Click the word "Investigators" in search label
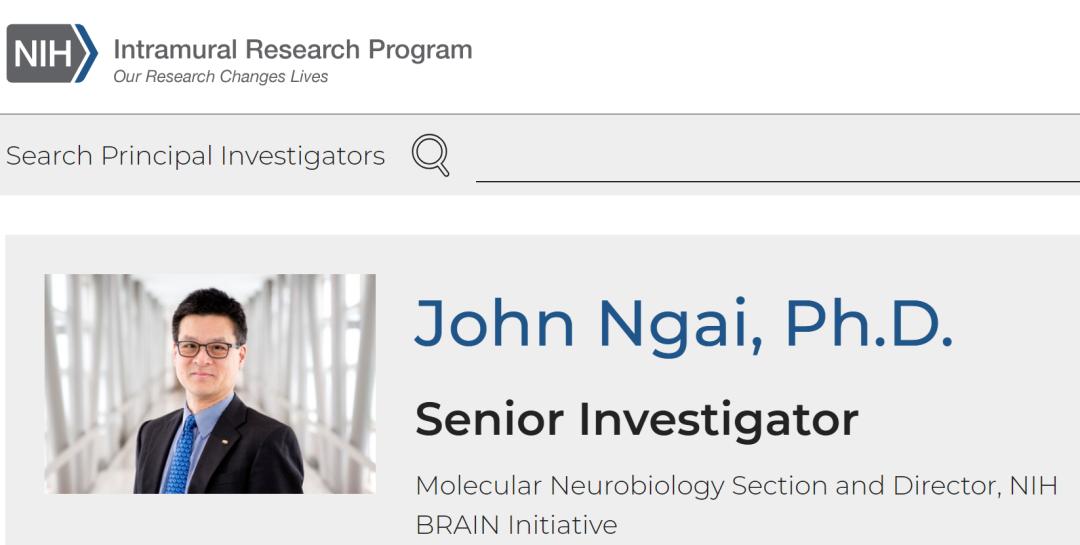The image size is (1080, 545). [302, 156]
